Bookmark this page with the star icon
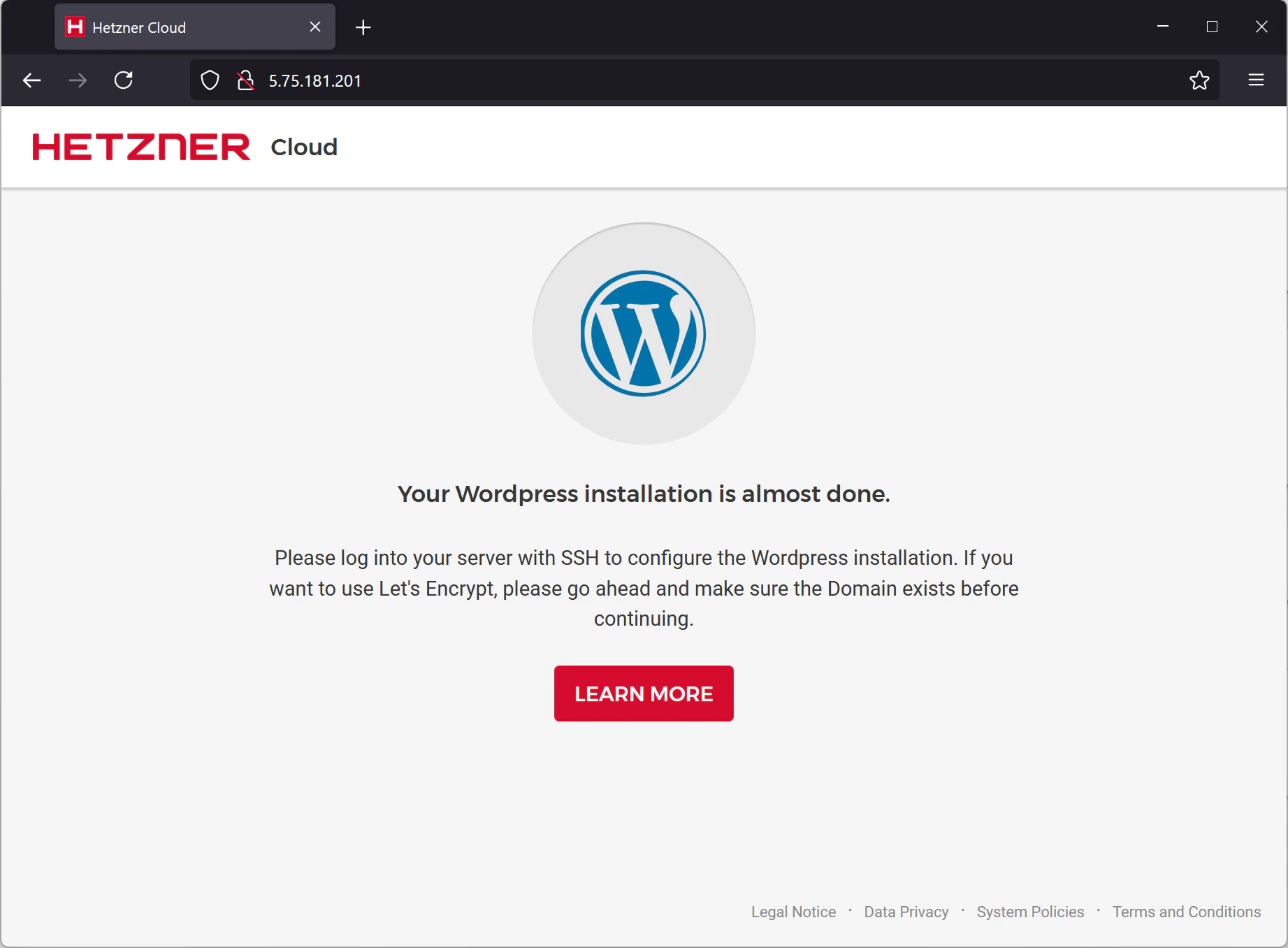This screenshot has height=948, width=1288. click(x=1199, y=80)
